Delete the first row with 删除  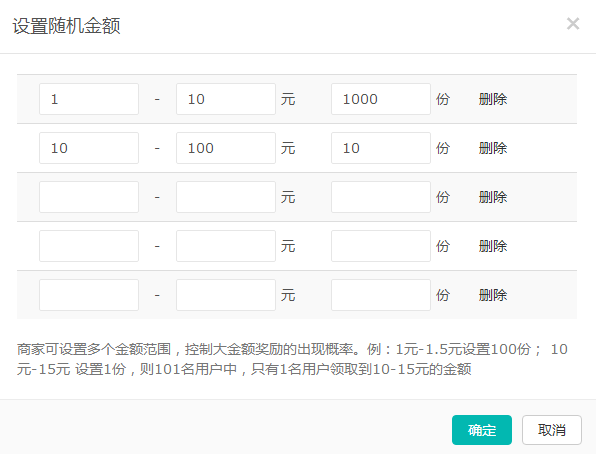pos(493,99)
